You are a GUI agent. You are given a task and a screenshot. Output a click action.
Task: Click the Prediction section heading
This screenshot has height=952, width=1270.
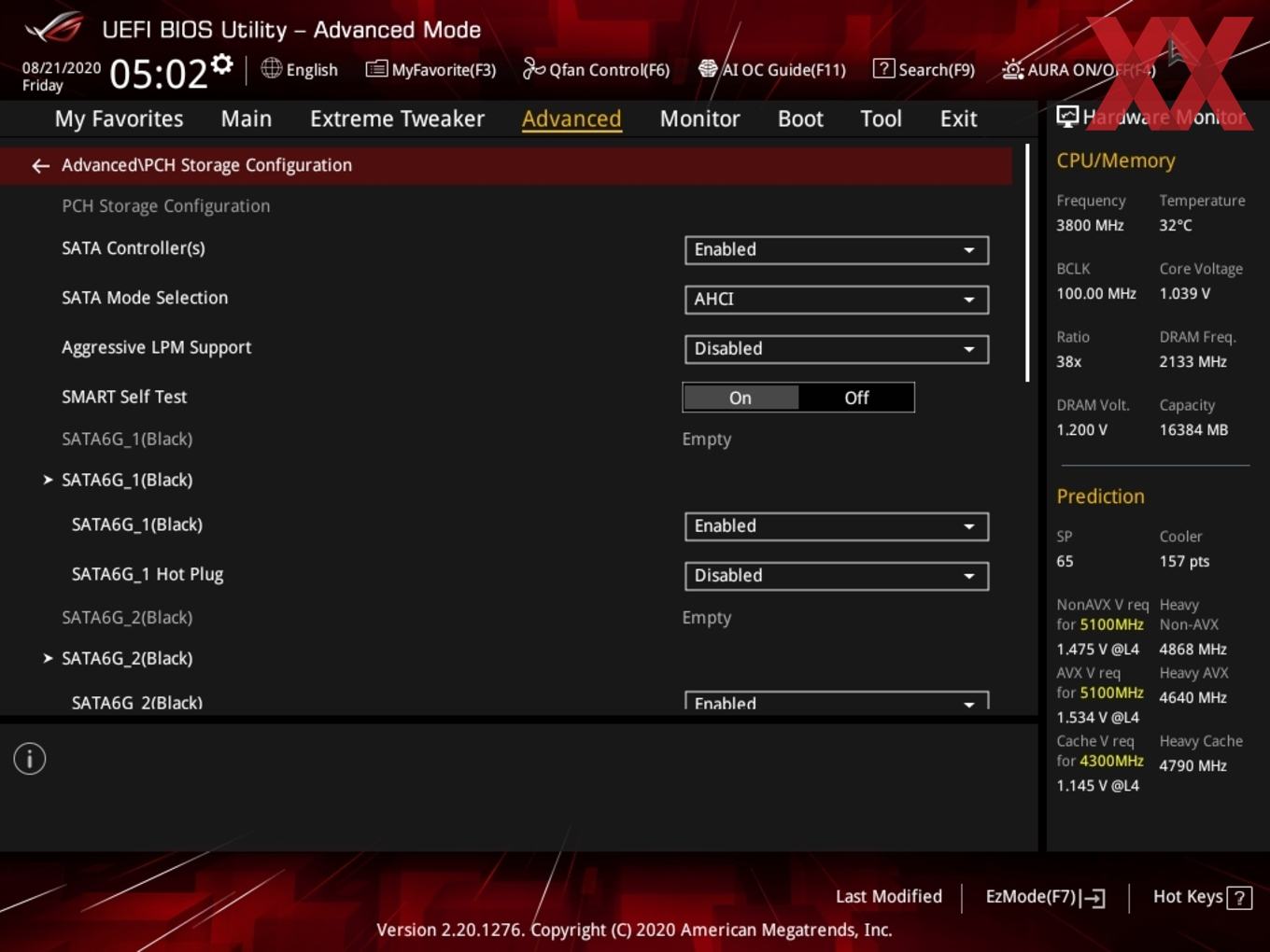pos(1100,497)
